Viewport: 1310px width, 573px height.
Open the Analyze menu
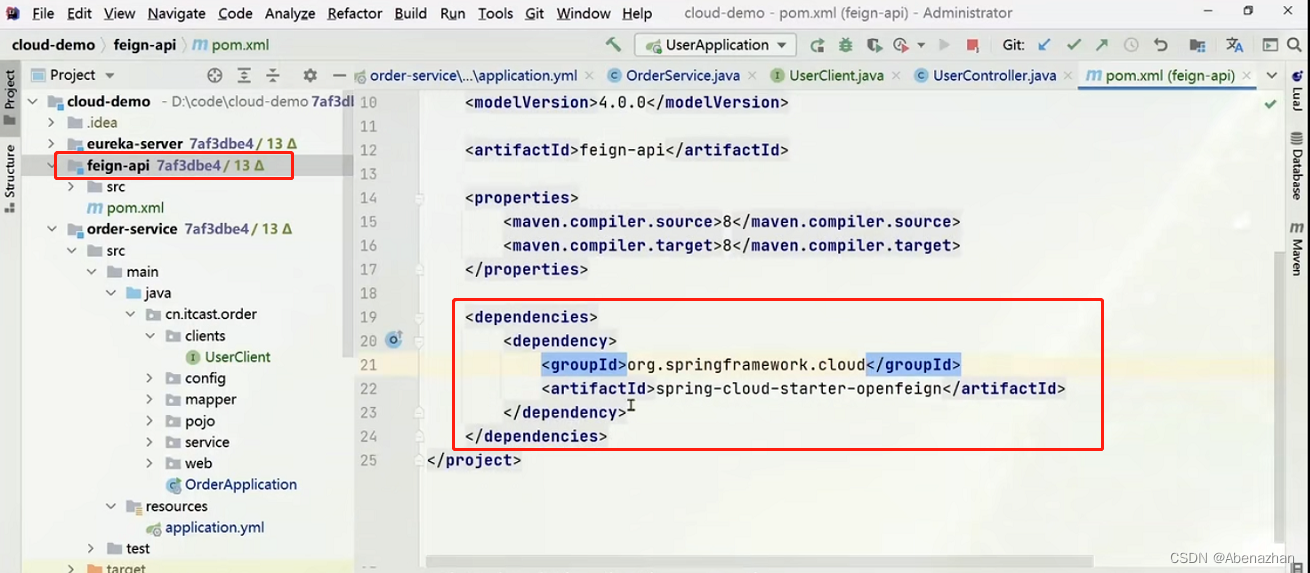[x=290, y=13]
